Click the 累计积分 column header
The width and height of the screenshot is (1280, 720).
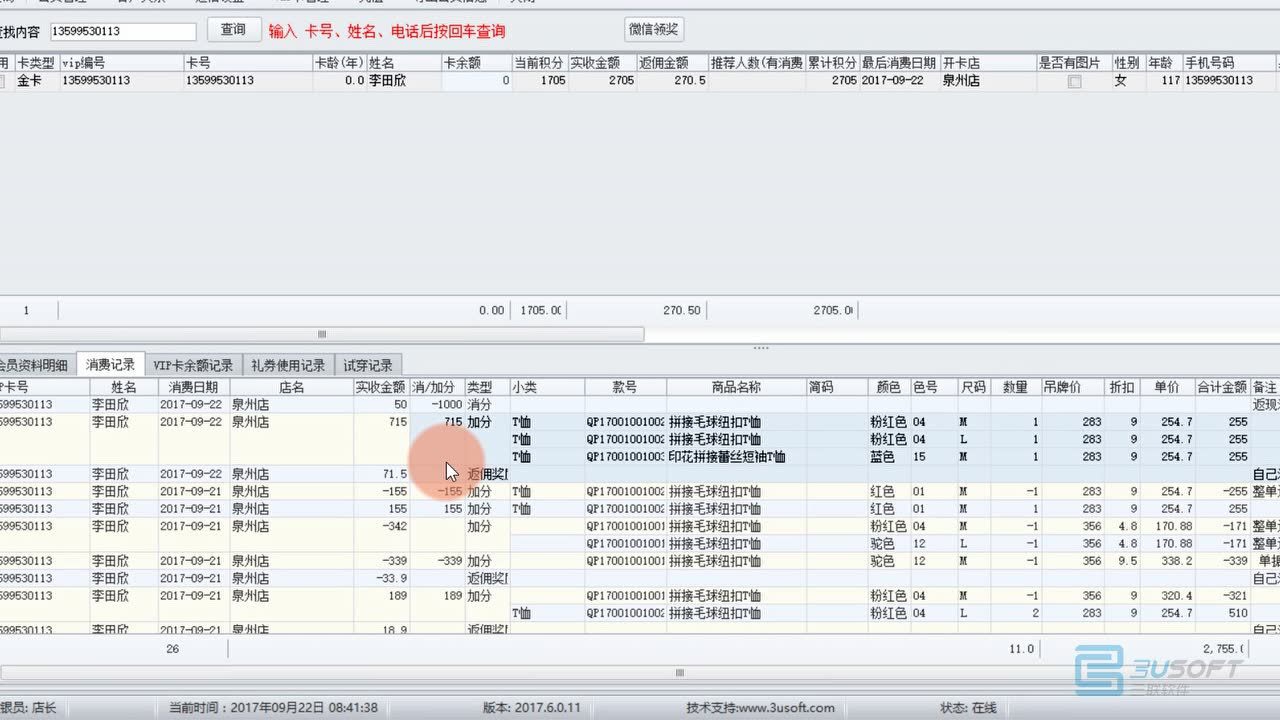coord(832,63)
